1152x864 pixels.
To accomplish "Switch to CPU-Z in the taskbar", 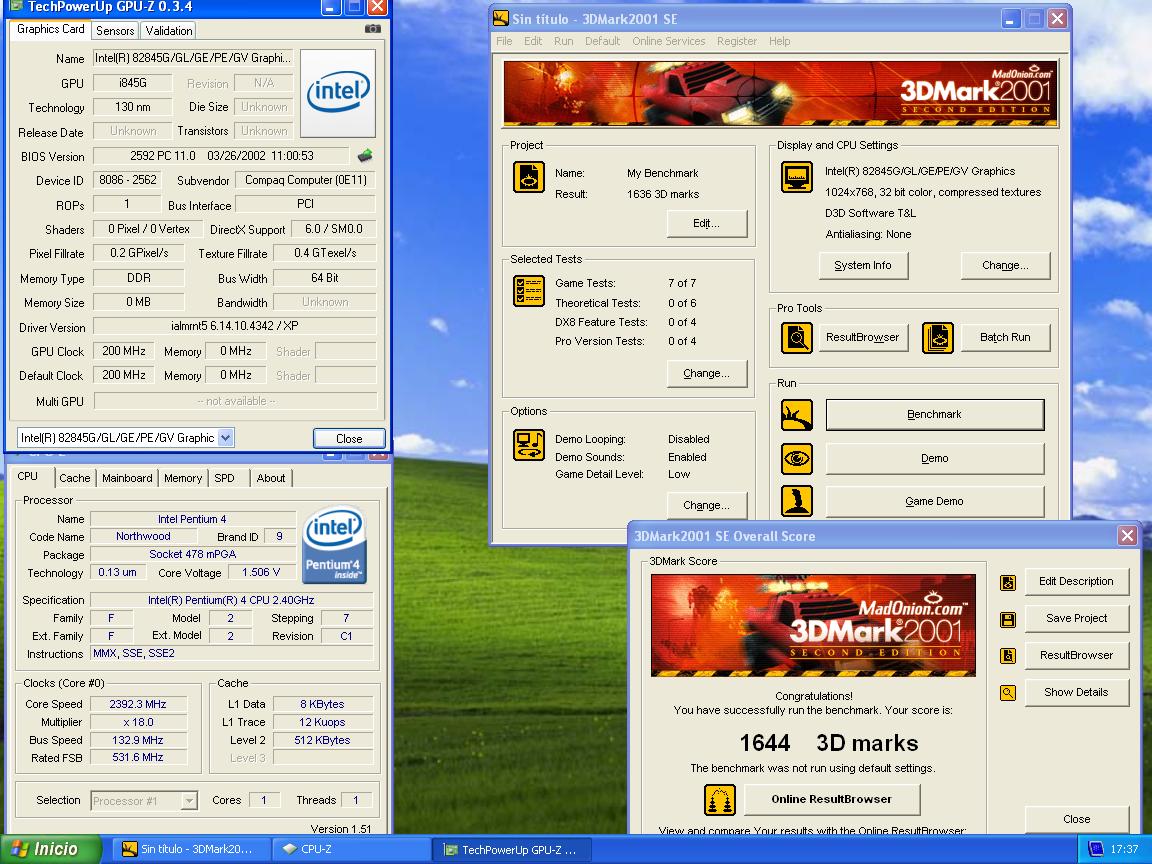I will [x=350, y=849].
